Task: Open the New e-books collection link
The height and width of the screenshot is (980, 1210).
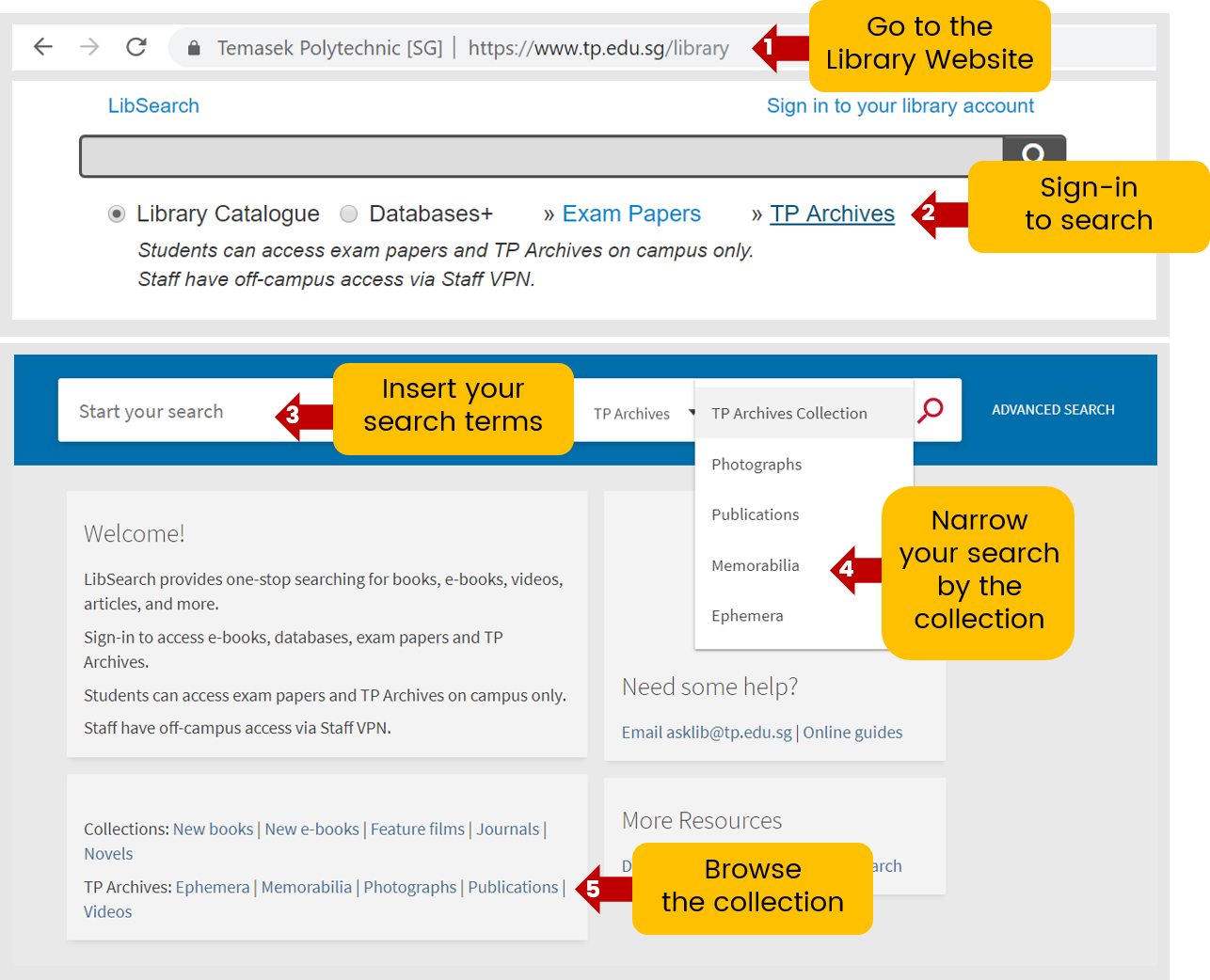Action: pyautogui.click(x=311, y=830)
